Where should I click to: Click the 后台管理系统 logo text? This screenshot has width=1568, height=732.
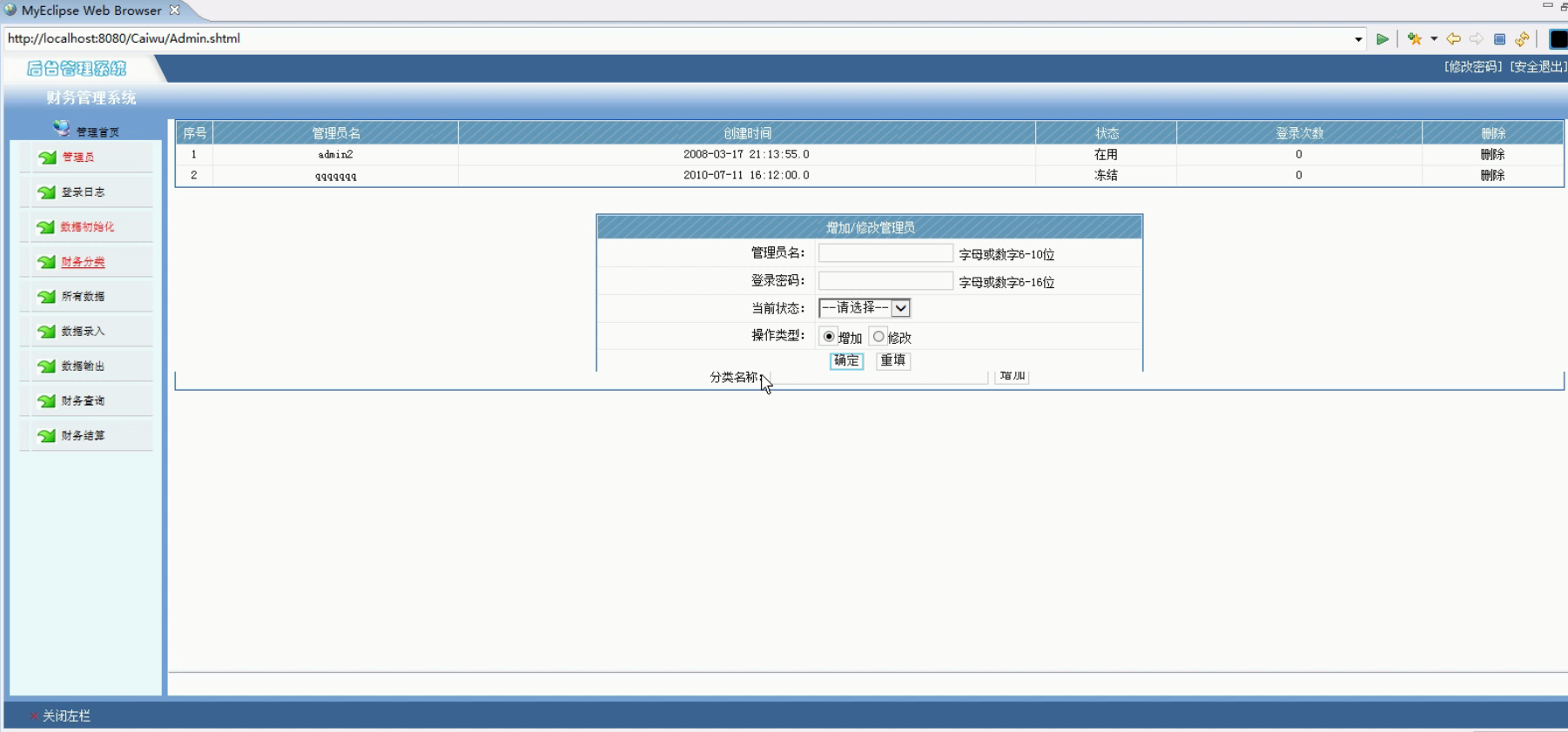[77, 68]
